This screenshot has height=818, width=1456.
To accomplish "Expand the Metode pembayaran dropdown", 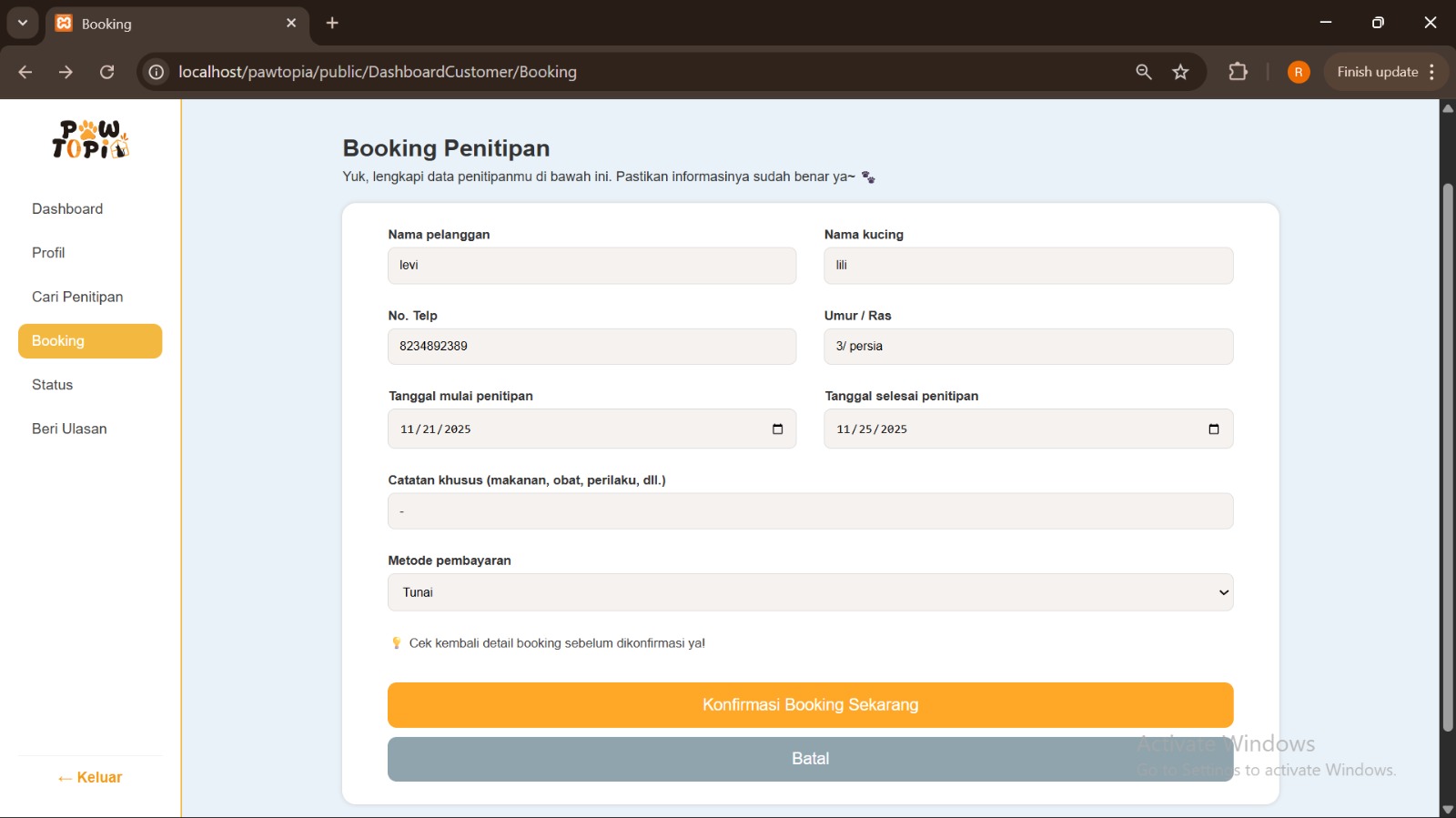I will click(810, 592).
